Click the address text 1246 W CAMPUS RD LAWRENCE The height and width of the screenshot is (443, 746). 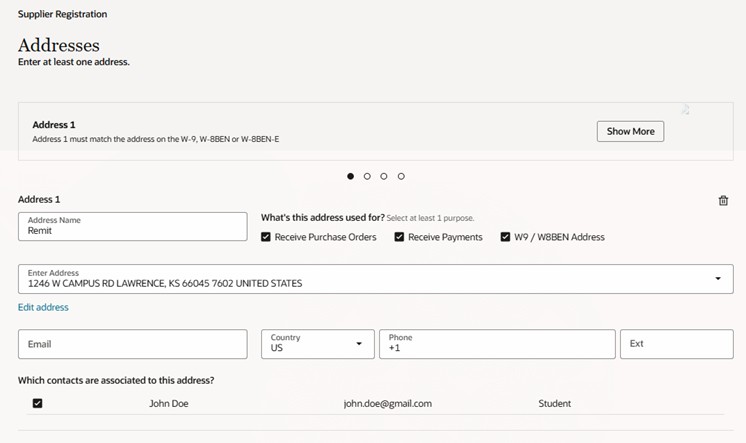[96, 284]
